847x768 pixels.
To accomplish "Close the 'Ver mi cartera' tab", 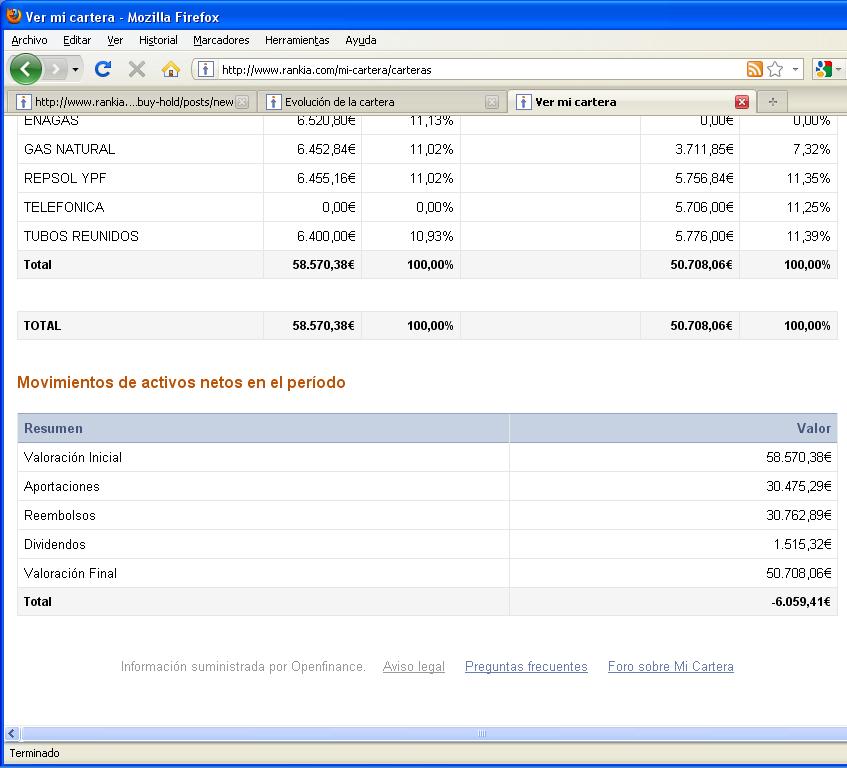I will (742, 102).
